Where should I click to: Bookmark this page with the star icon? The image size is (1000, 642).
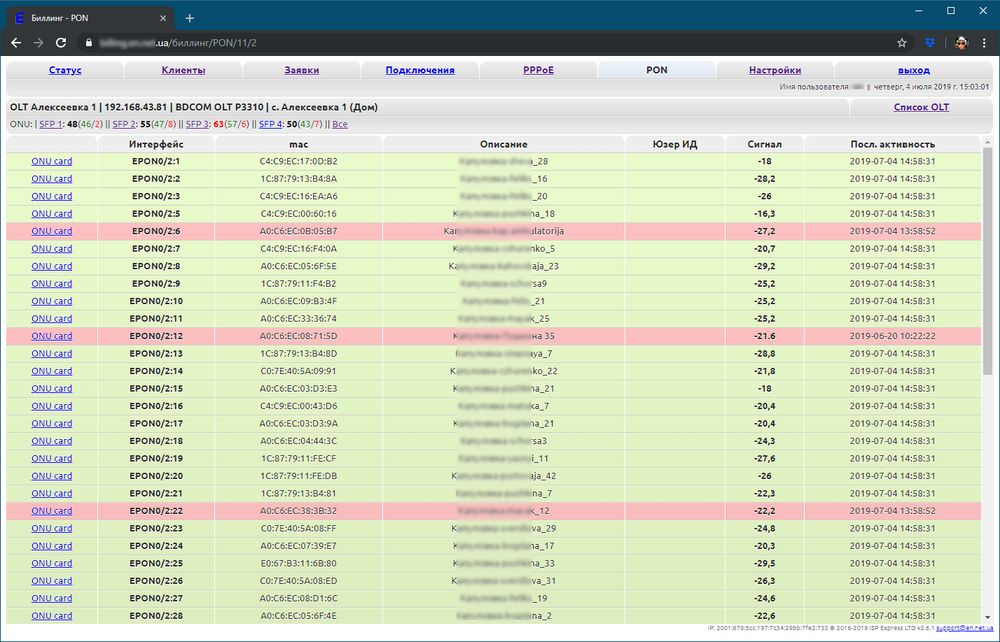click(901, 43)
